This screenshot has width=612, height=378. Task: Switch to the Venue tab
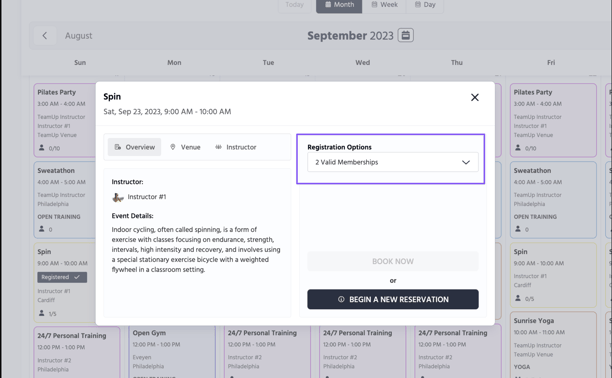(x=185, y=147)
